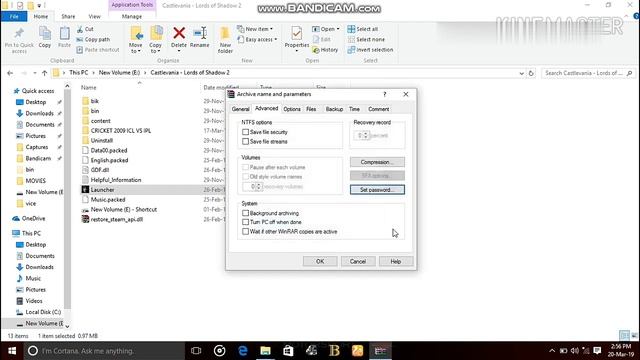Open the New item dropdown
Screen dimensions: 640x360
(255, 29)
